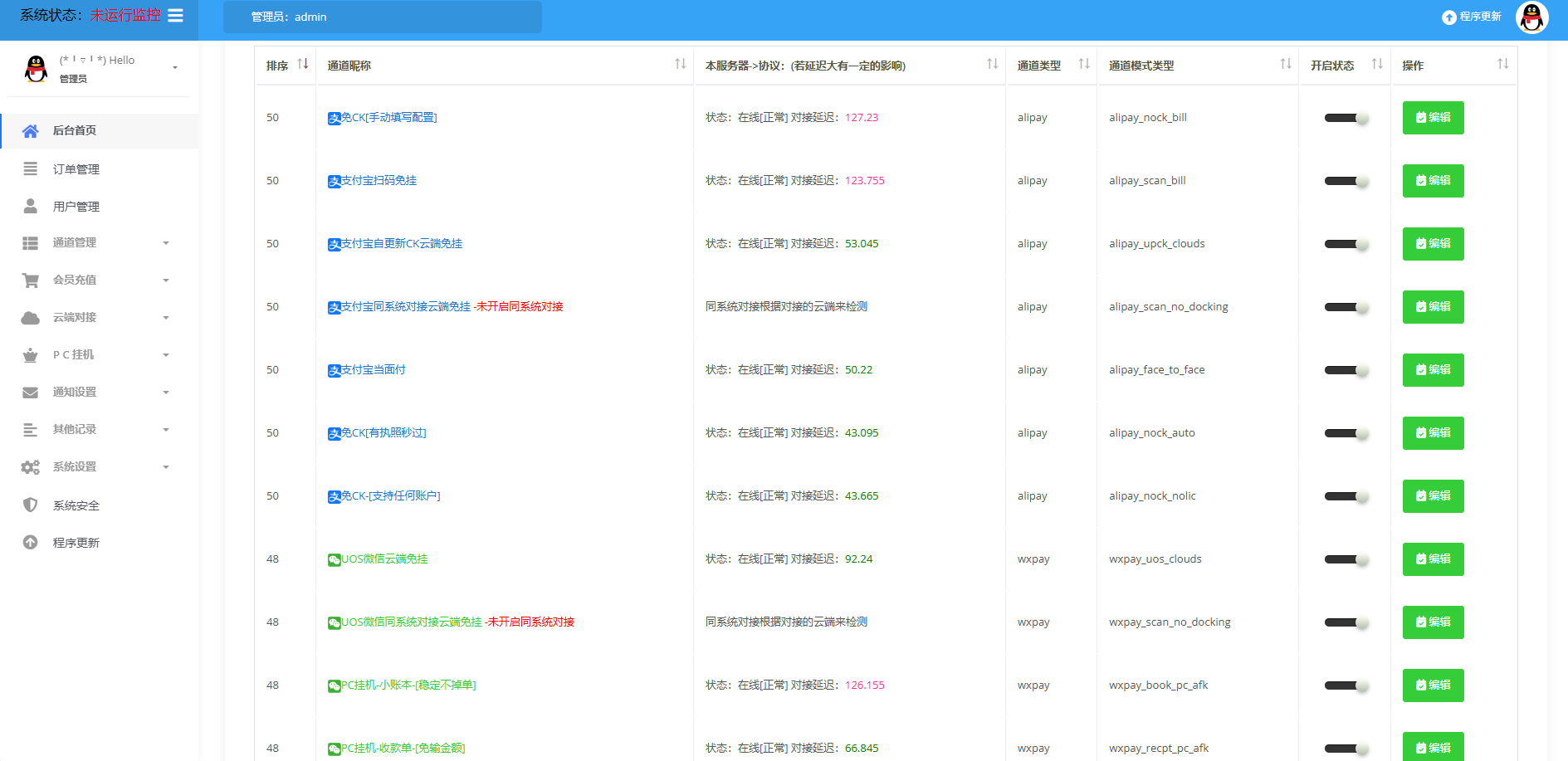
Task: Click the sidebar penguin profile avatar
Action: point(36,69)
